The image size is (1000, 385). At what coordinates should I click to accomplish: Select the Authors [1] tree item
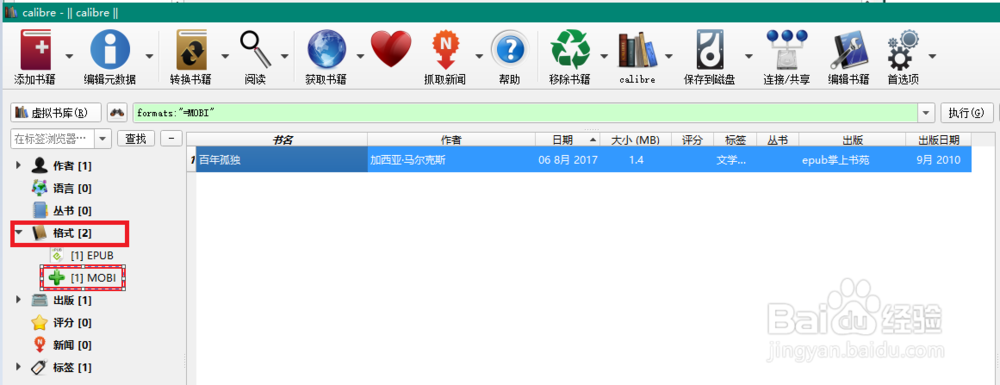[x=61, y=166]
